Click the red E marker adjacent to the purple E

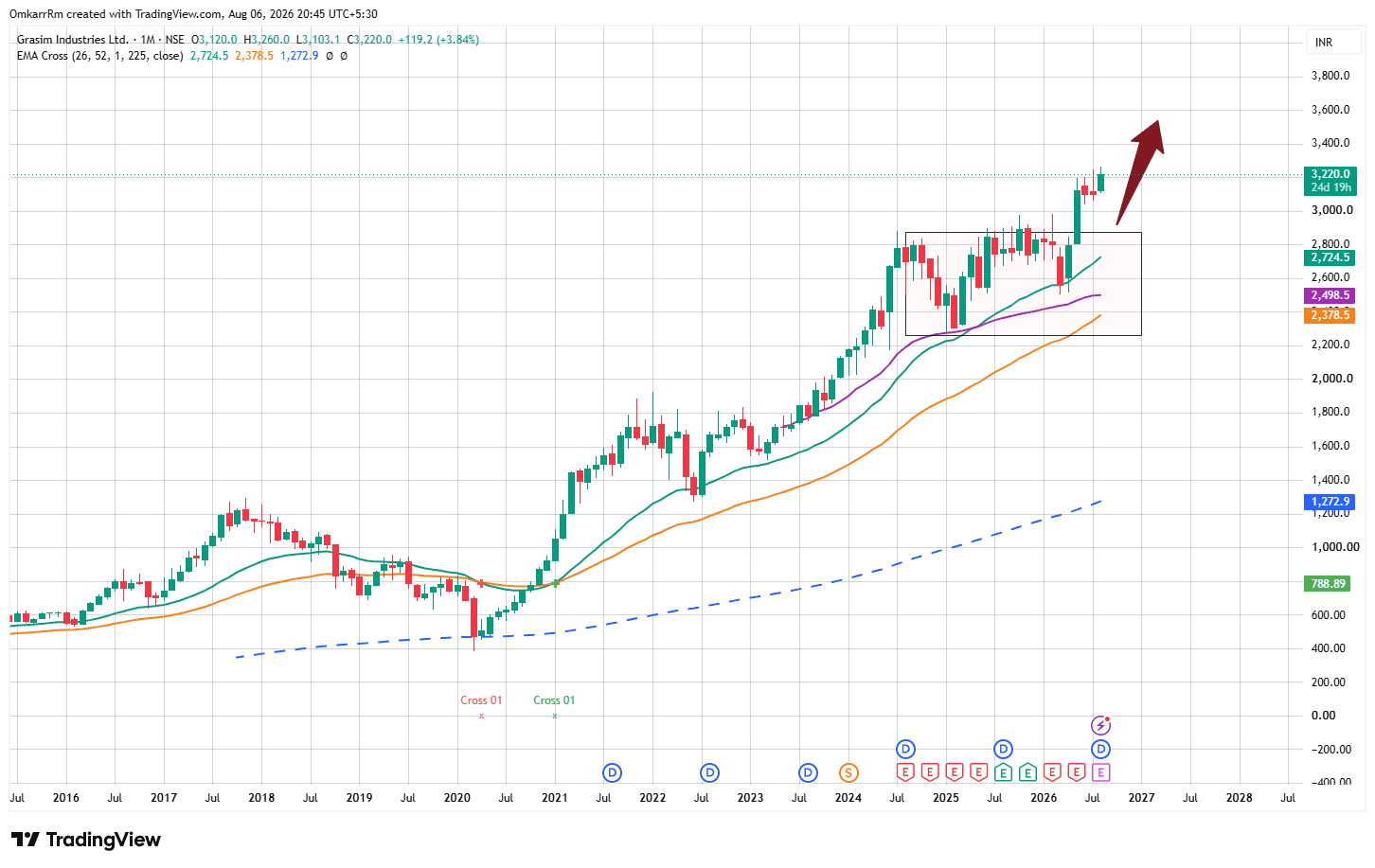[1077, 773]
